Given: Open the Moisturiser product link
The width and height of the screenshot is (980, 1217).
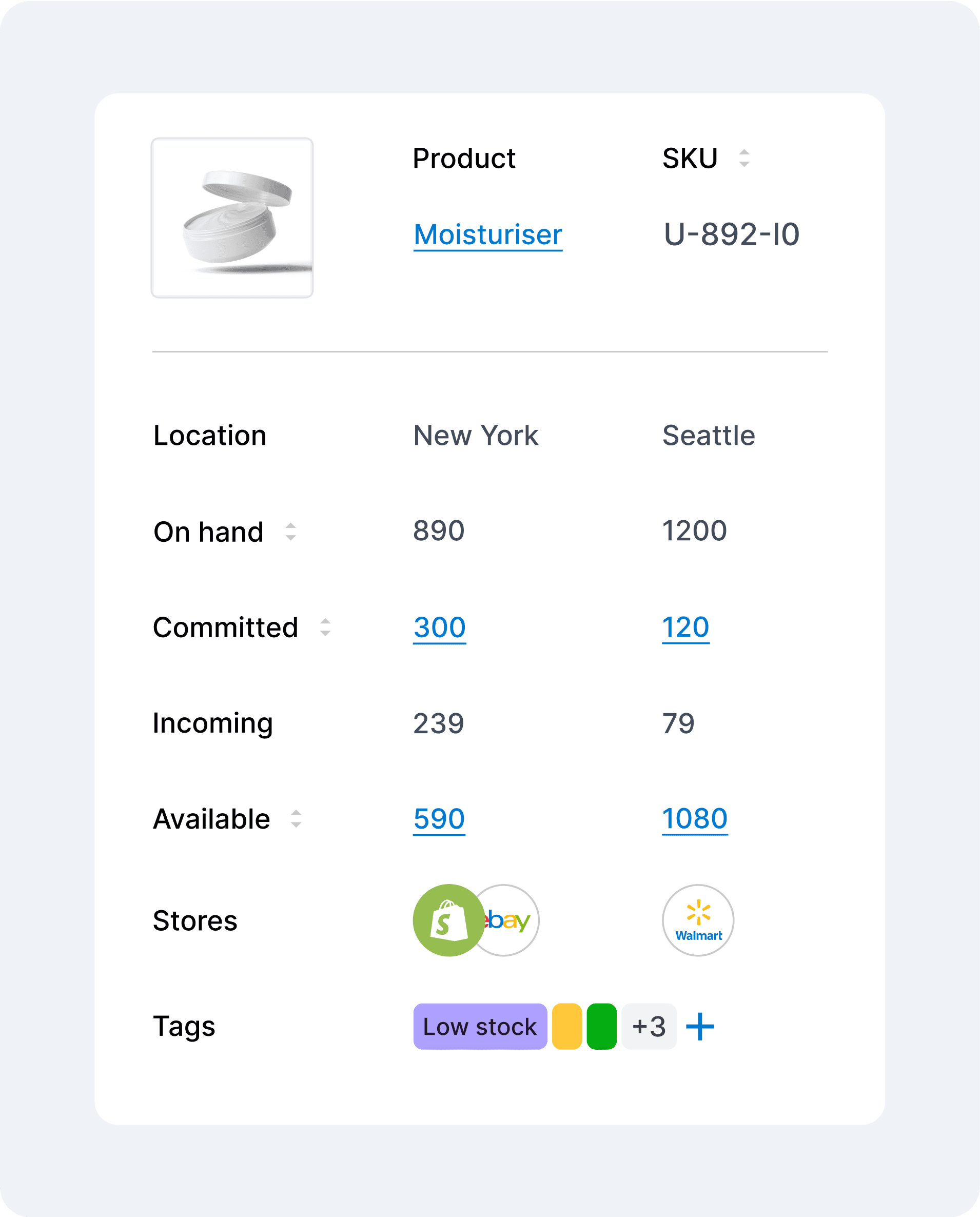Looking at the screenshot, I should [488, 234].
